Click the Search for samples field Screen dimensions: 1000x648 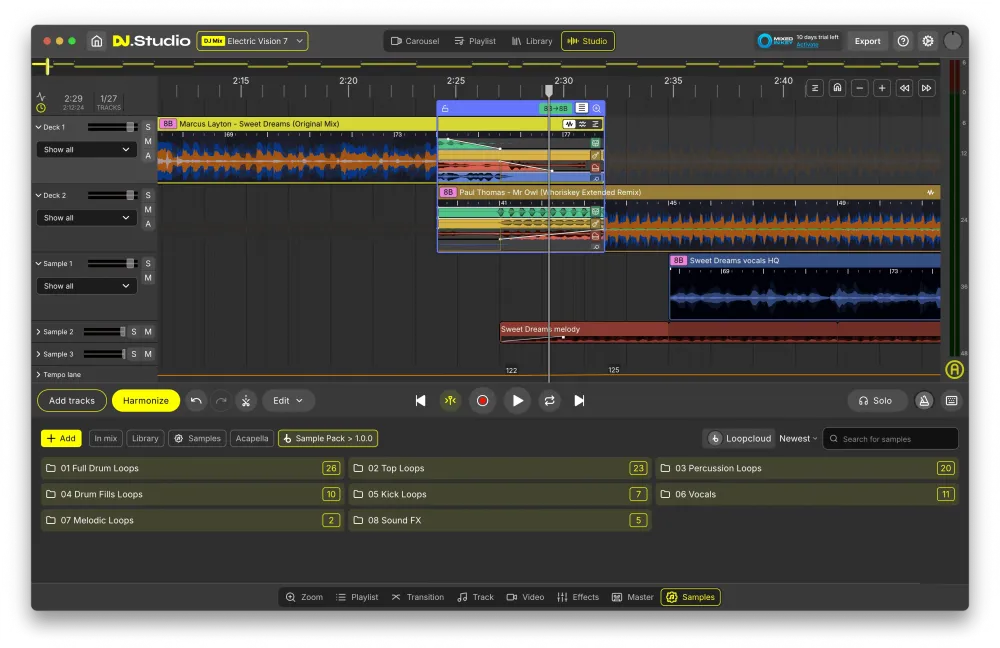(890, 439)
